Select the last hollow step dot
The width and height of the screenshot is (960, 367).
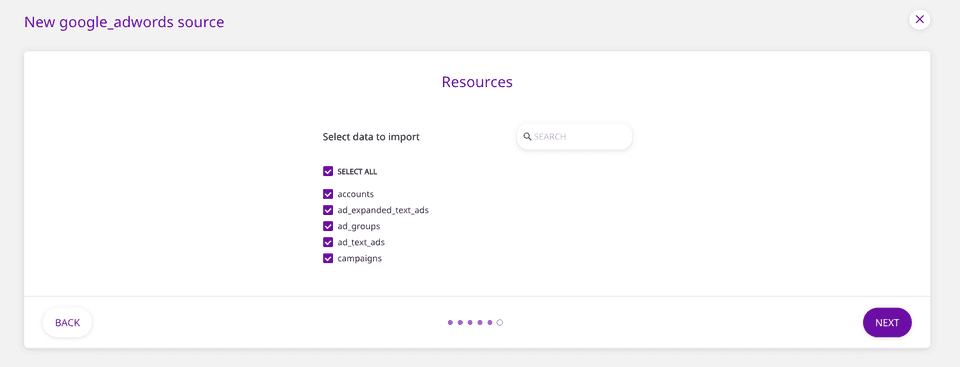coord(500,322)
